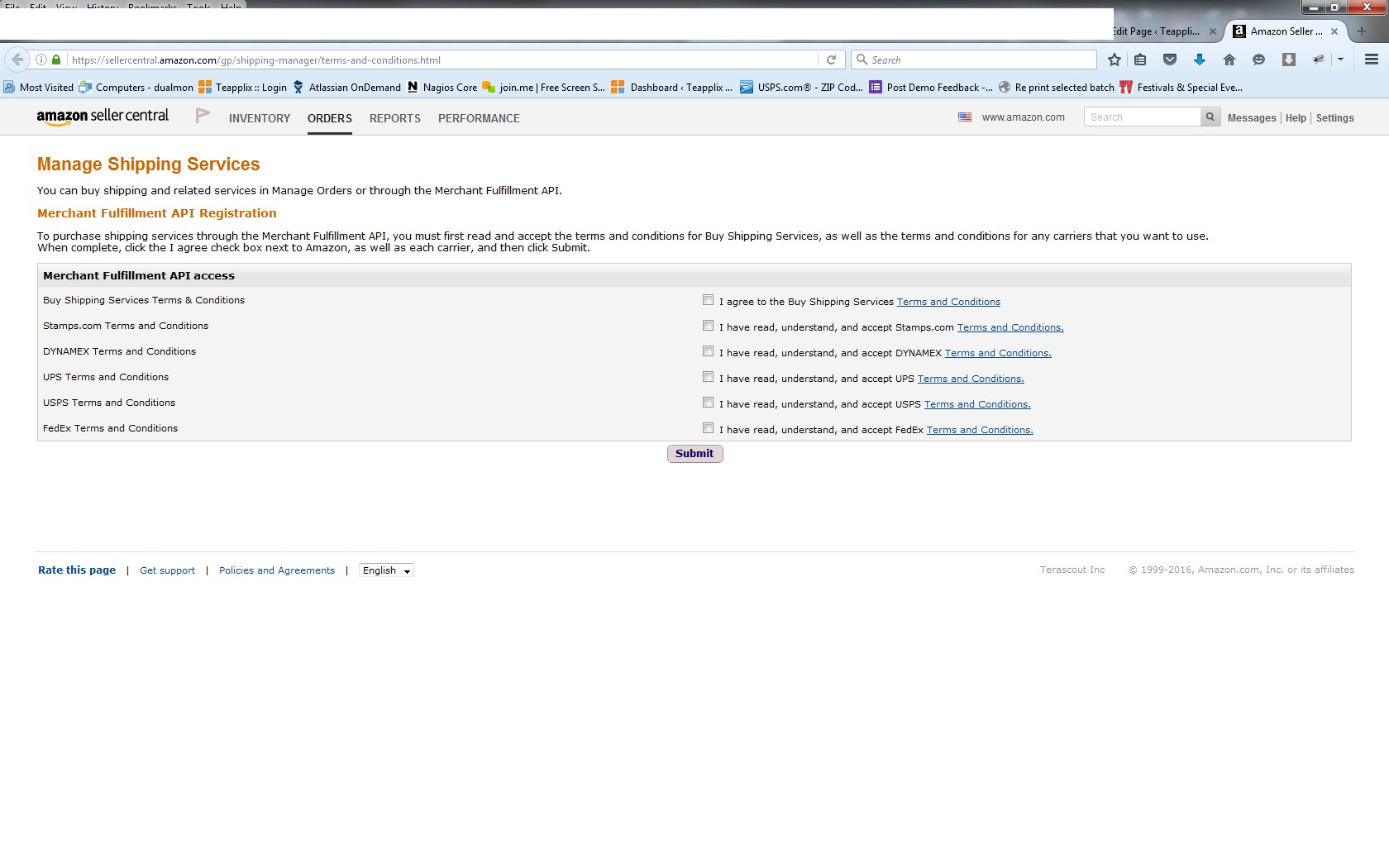Tick the USPS terms acceptance checkbox

[x=708, y=403]
